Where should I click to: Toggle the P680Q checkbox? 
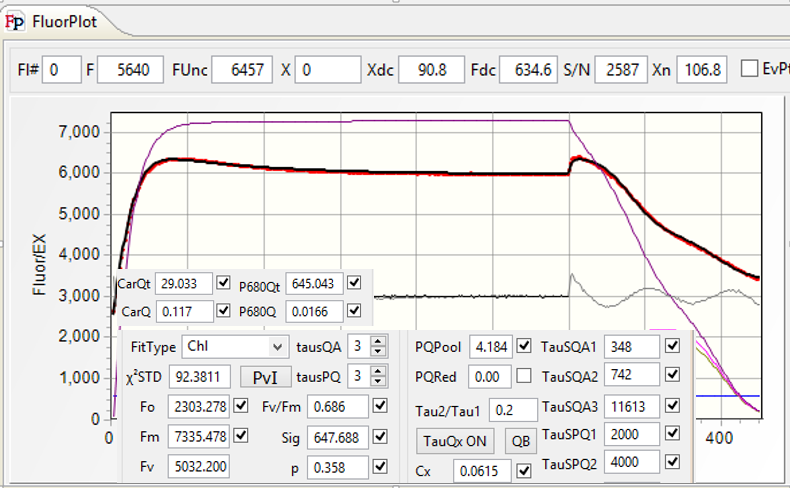pos(354,311)
